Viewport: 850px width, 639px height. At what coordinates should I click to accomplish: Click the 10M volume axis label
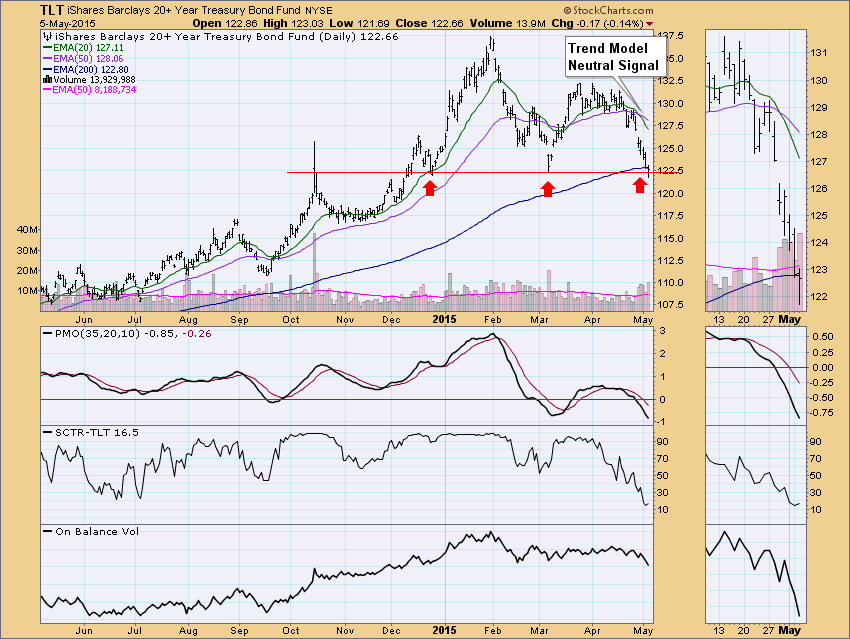coord(27,291)
